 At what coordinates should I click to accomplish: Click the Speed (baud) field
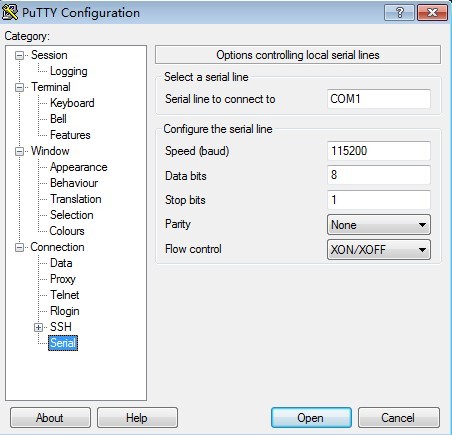pos(379,151)
